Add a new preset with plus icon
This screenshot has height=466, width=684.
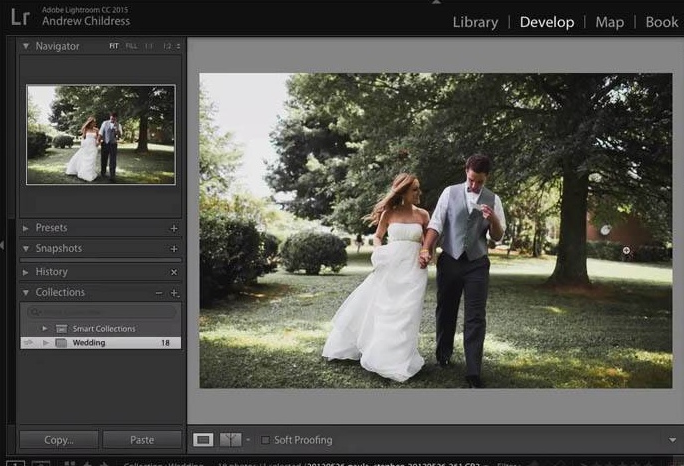(x=174, y=228)
